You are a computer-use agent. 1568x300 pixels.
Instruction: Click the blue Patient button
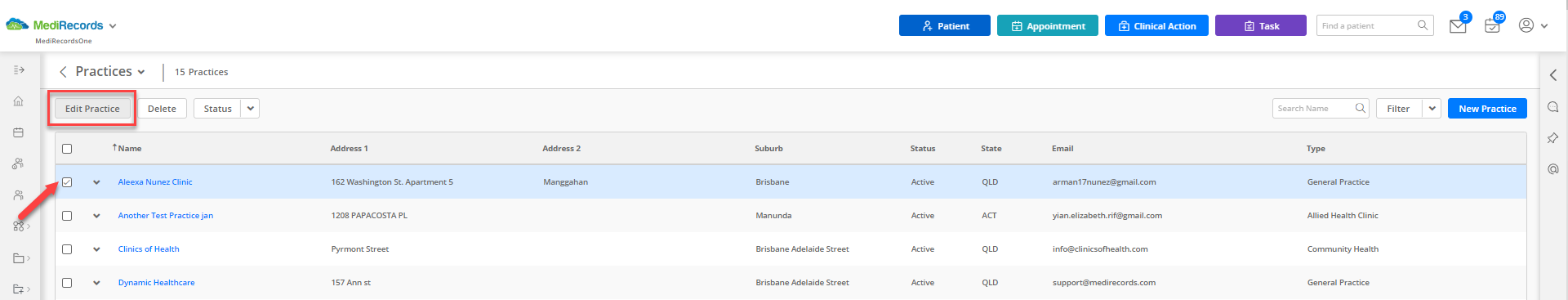pyautogui.click(x=945, y=26)
